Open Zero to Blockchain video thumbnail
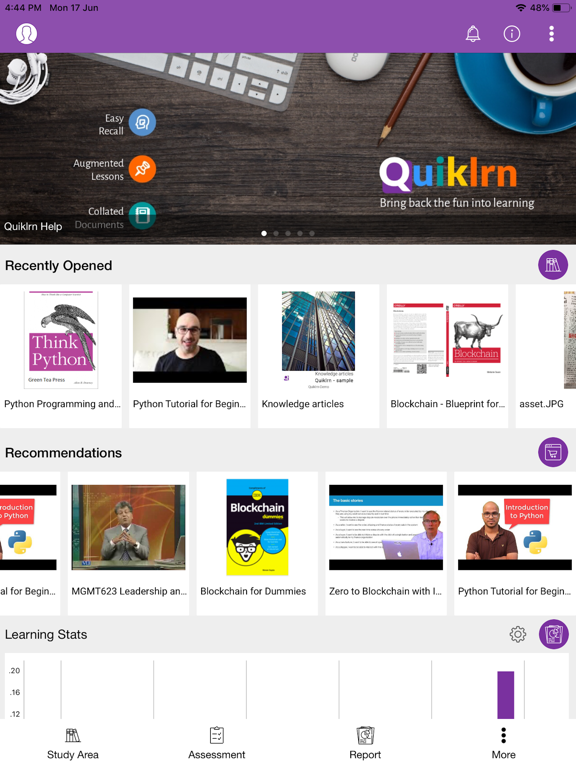This screenshot has height=768, width=576. (x=386, y=528)
